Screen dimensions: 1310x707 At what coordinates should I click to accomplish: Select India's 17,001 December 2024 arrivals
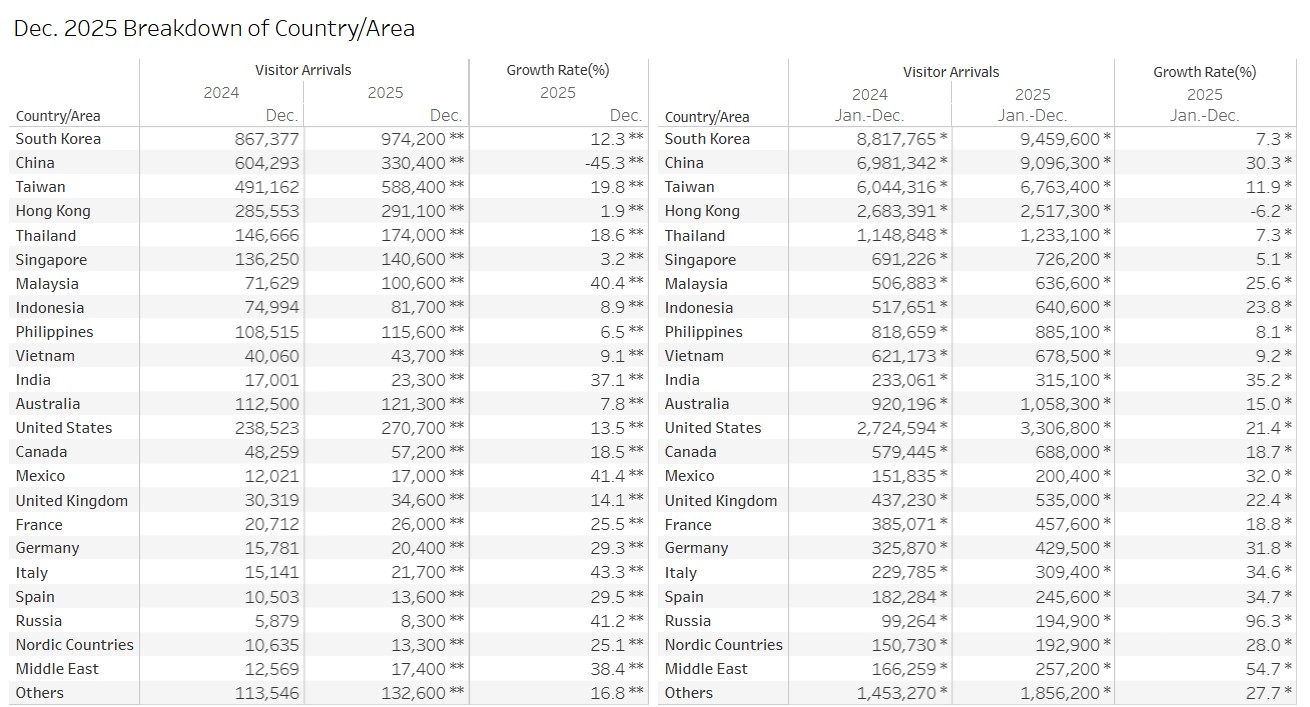[271, 380]
